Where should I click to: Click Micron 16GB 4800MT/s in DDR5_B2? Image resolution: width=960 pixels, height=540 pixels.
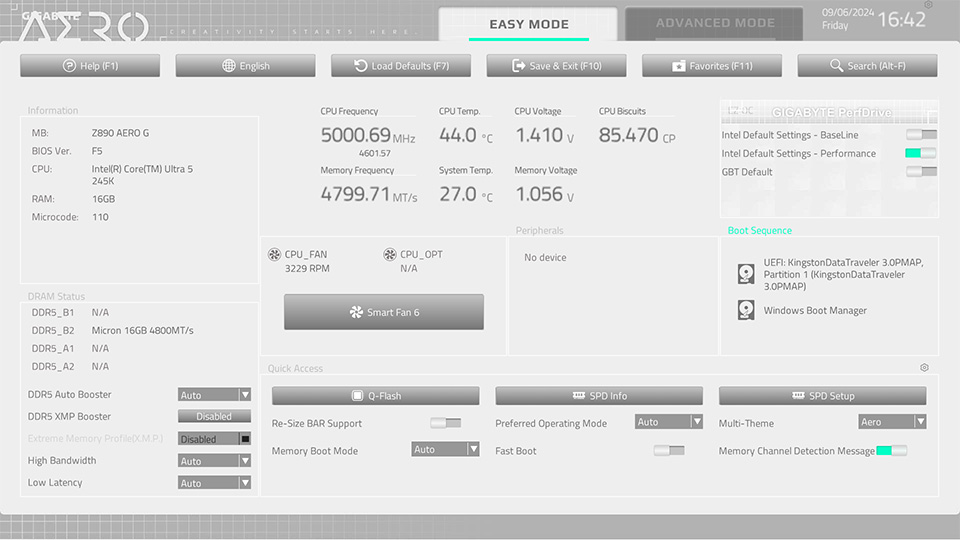click(x=143, y=330)
